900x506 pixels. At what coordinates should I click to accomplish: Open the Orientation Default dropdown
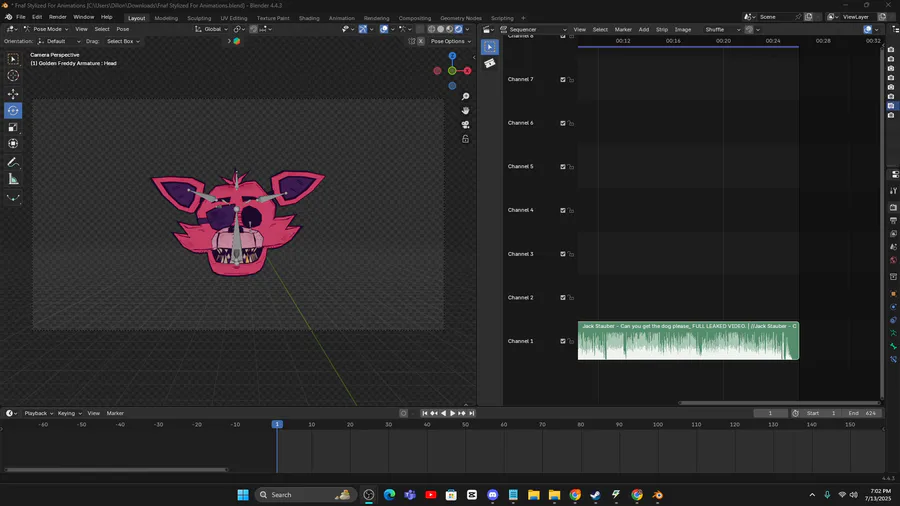59,41
